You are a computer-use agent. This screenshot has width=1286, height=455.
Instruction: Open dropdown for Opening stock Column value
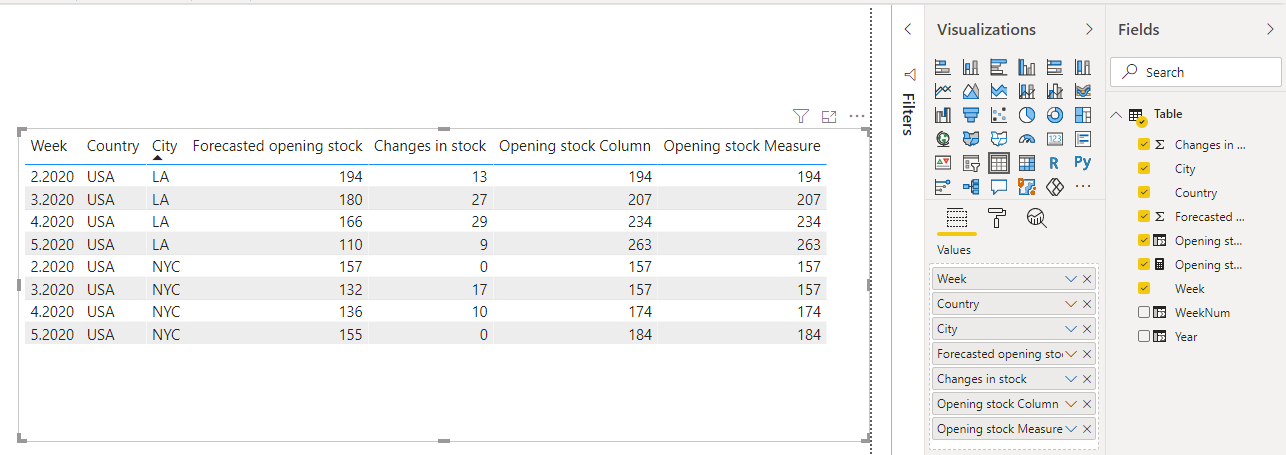pos(1072,404)
